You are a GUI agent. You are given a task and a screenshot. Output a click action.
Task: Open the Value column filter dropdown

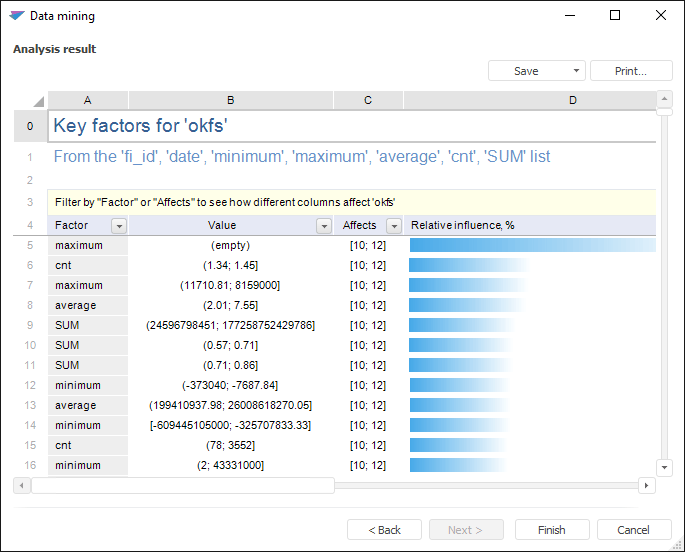[323, 226]
